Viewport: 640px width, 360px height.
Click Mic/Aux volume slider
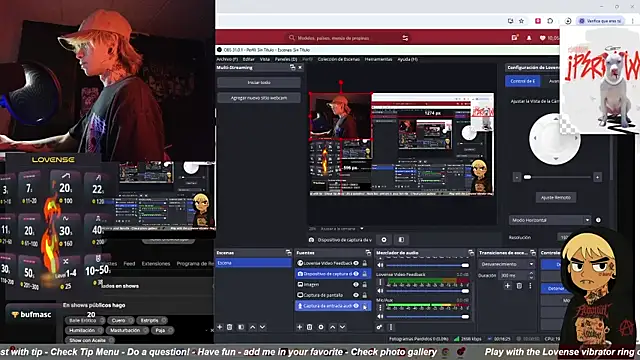(x=427, y=316)
